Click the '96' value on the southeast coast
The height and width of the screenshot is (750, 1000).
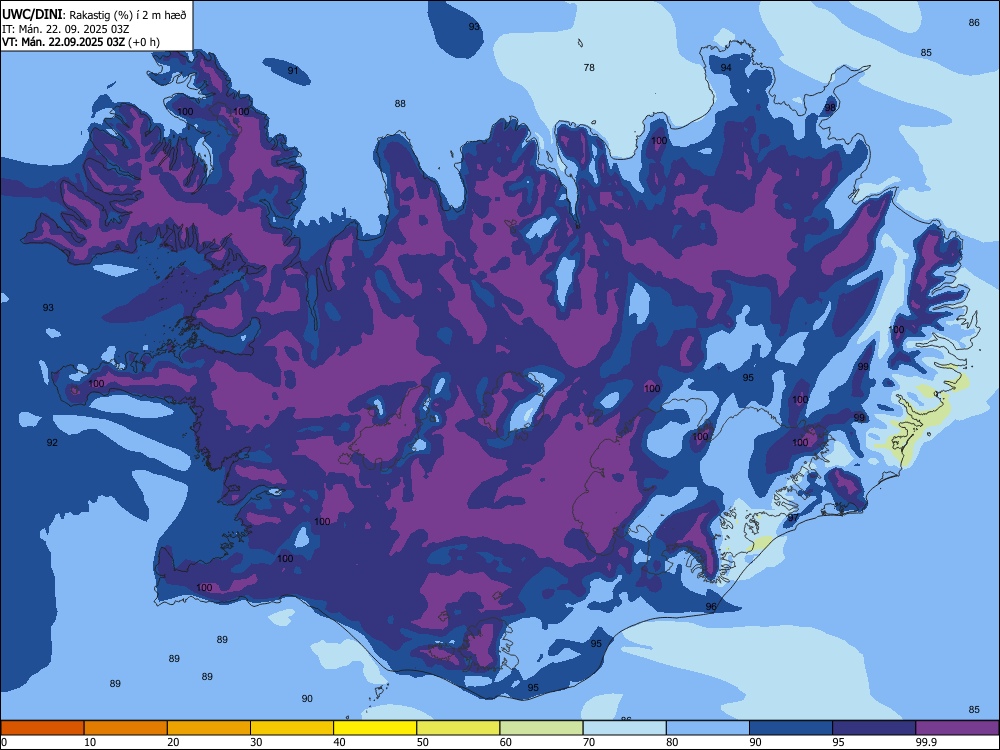tap(711, 607)
